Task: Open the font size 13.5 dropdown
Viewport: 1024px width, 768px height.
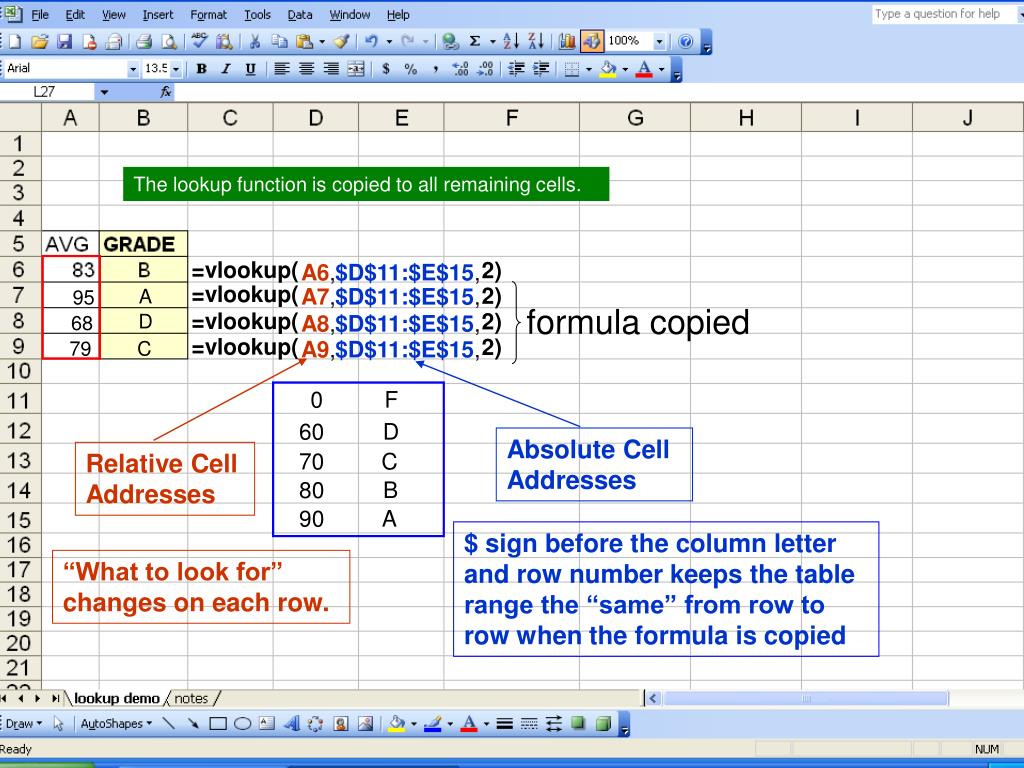Action: pos(176,69)
